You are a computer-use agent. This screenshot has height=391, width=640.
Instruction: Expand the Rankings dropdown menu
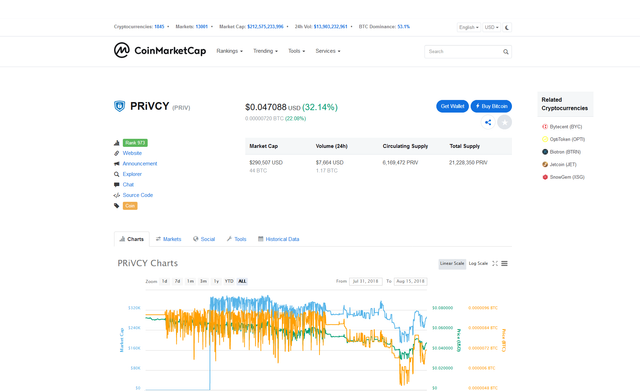pos(229,51)
